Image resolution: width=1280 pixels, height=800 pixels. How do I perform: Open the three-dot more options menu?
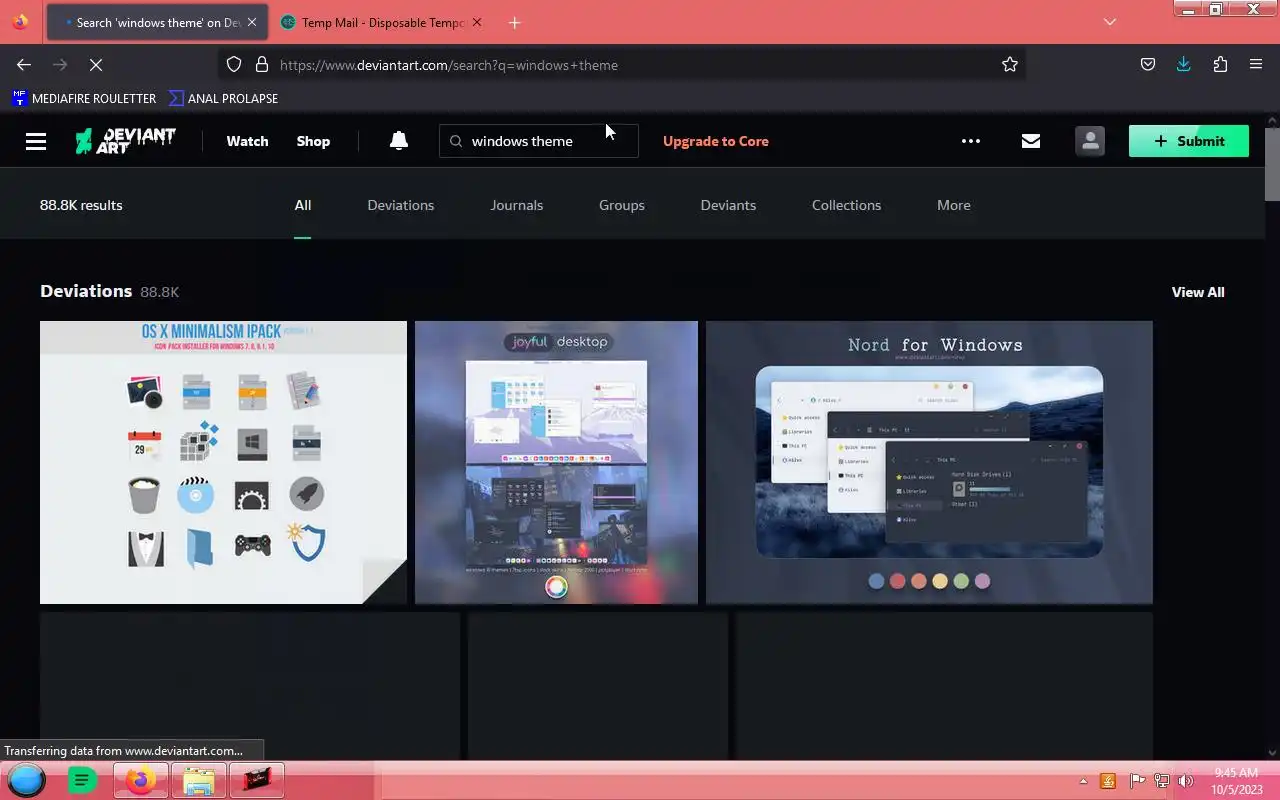click(970, 141)
